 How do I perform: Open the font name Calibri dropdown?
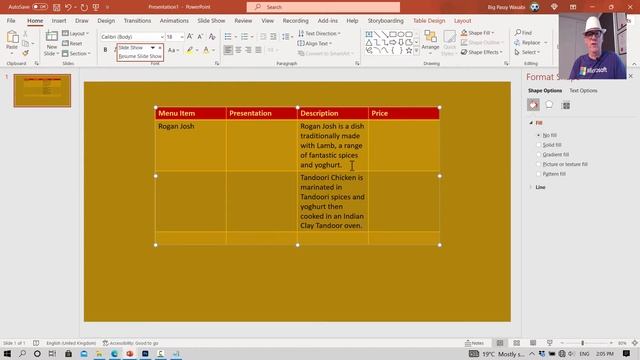pyautogui.click(x=162, y=37)
